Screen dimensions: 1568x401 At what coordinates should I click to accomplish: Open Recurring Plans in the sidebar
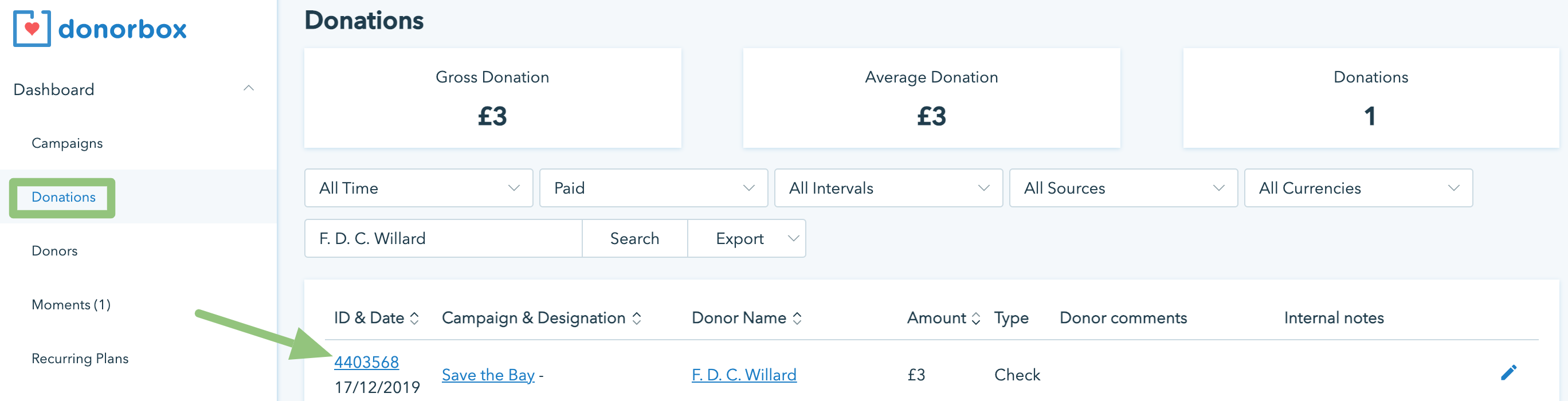coord(80,359)
